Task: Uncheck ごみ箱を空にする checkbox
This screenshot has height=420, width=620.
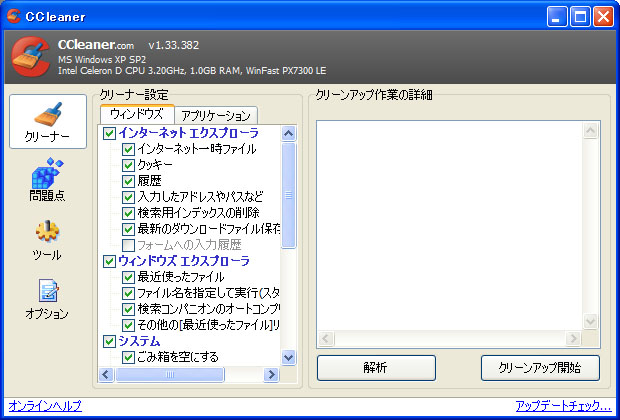Action: click(x=128, y=357)
